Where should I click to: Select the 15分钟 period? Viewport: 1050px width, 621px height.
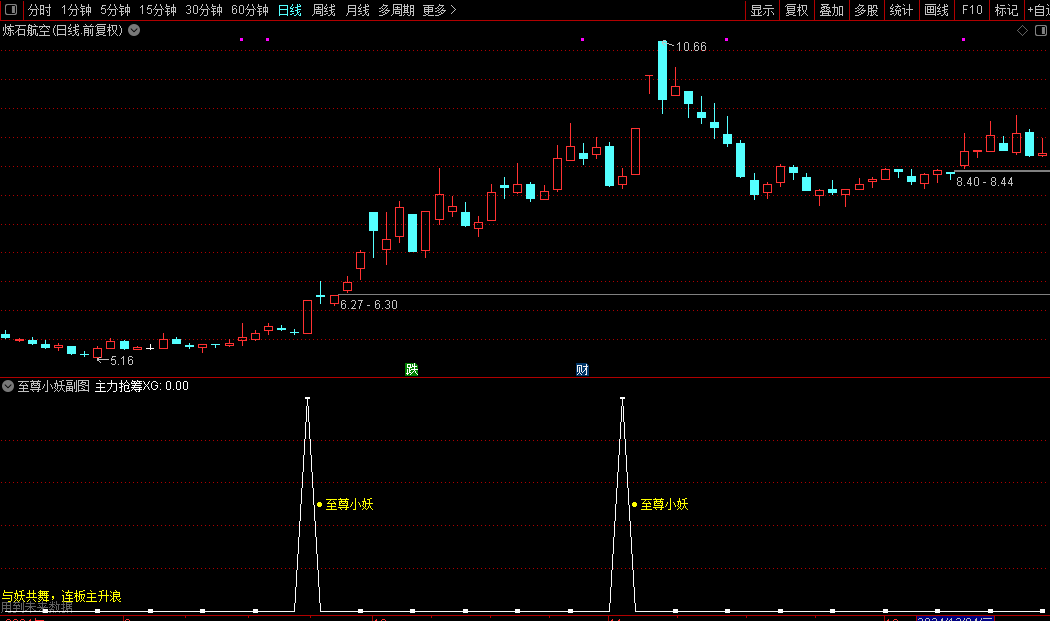(x=157, y=10)
